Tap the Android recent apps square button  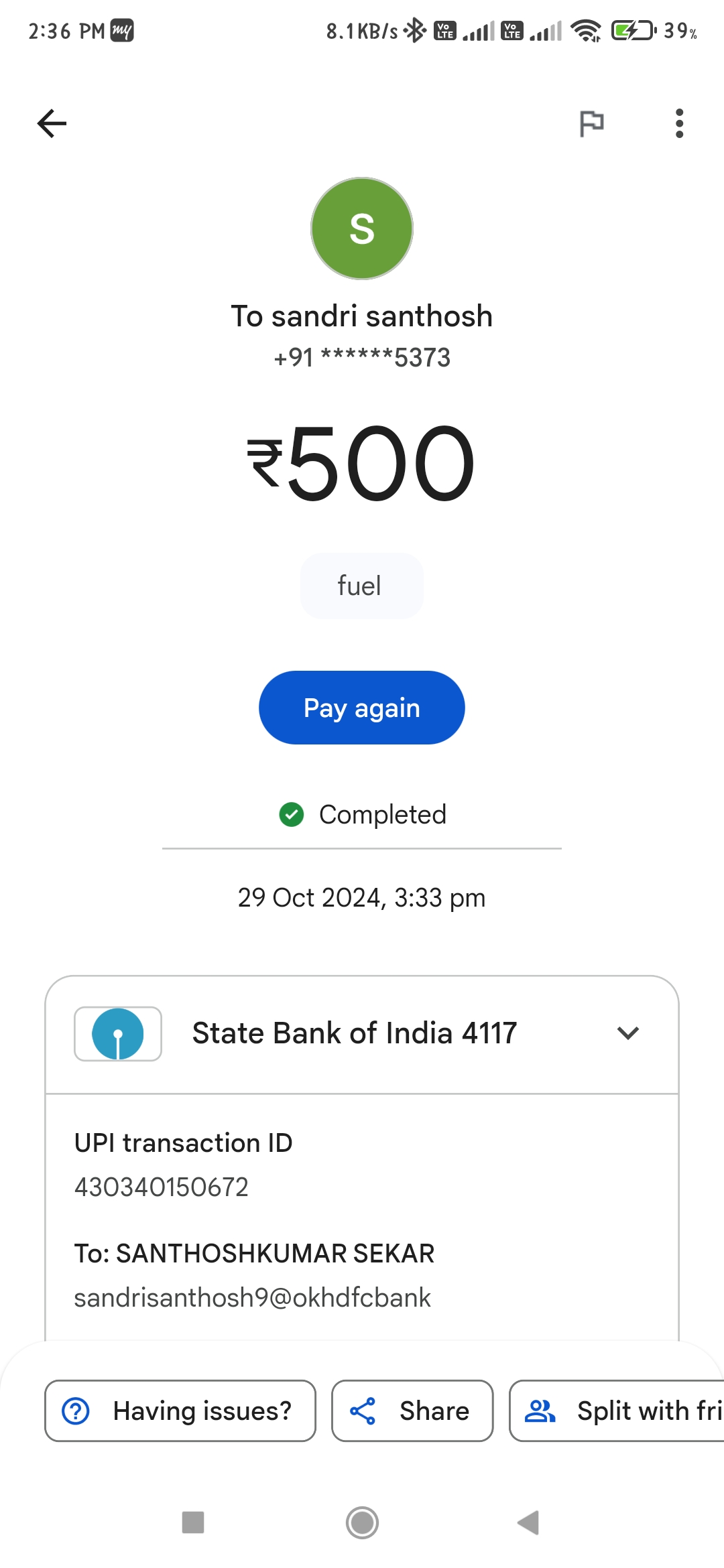point(193,1522)
